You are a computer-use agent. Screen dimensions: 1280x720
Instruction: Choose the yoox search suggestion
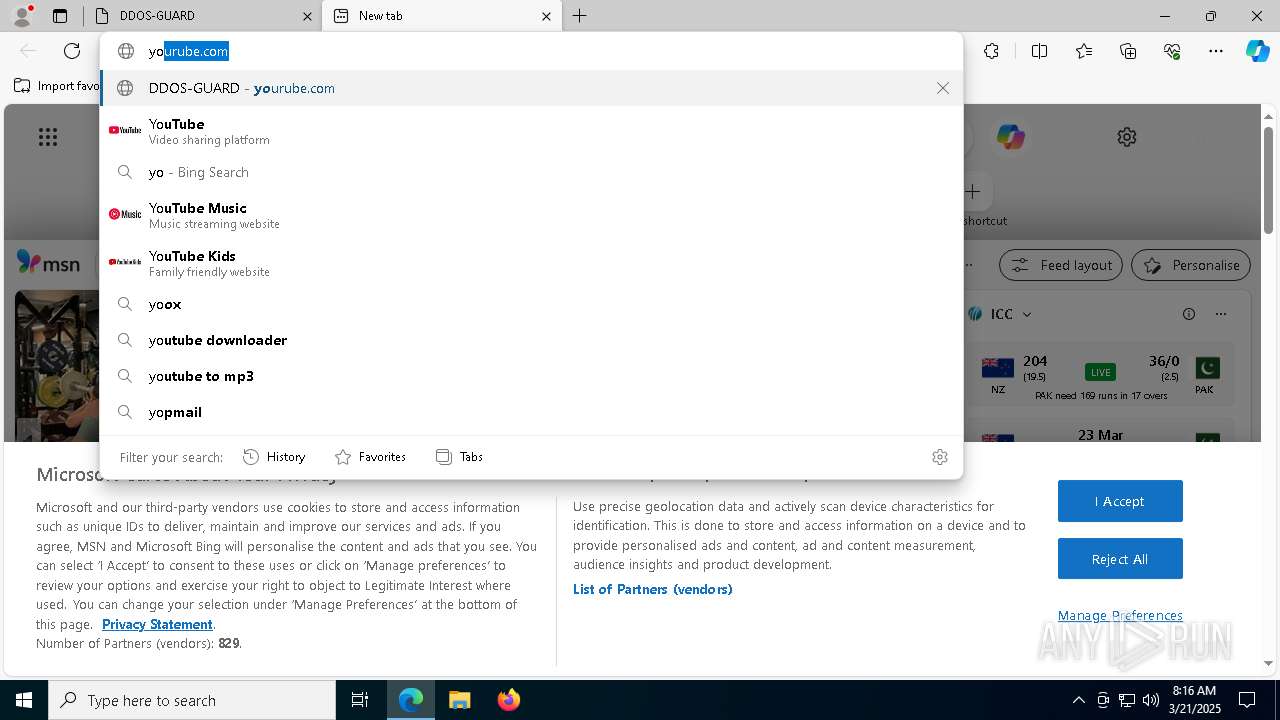pyautogui.click(x=531, y=304)
